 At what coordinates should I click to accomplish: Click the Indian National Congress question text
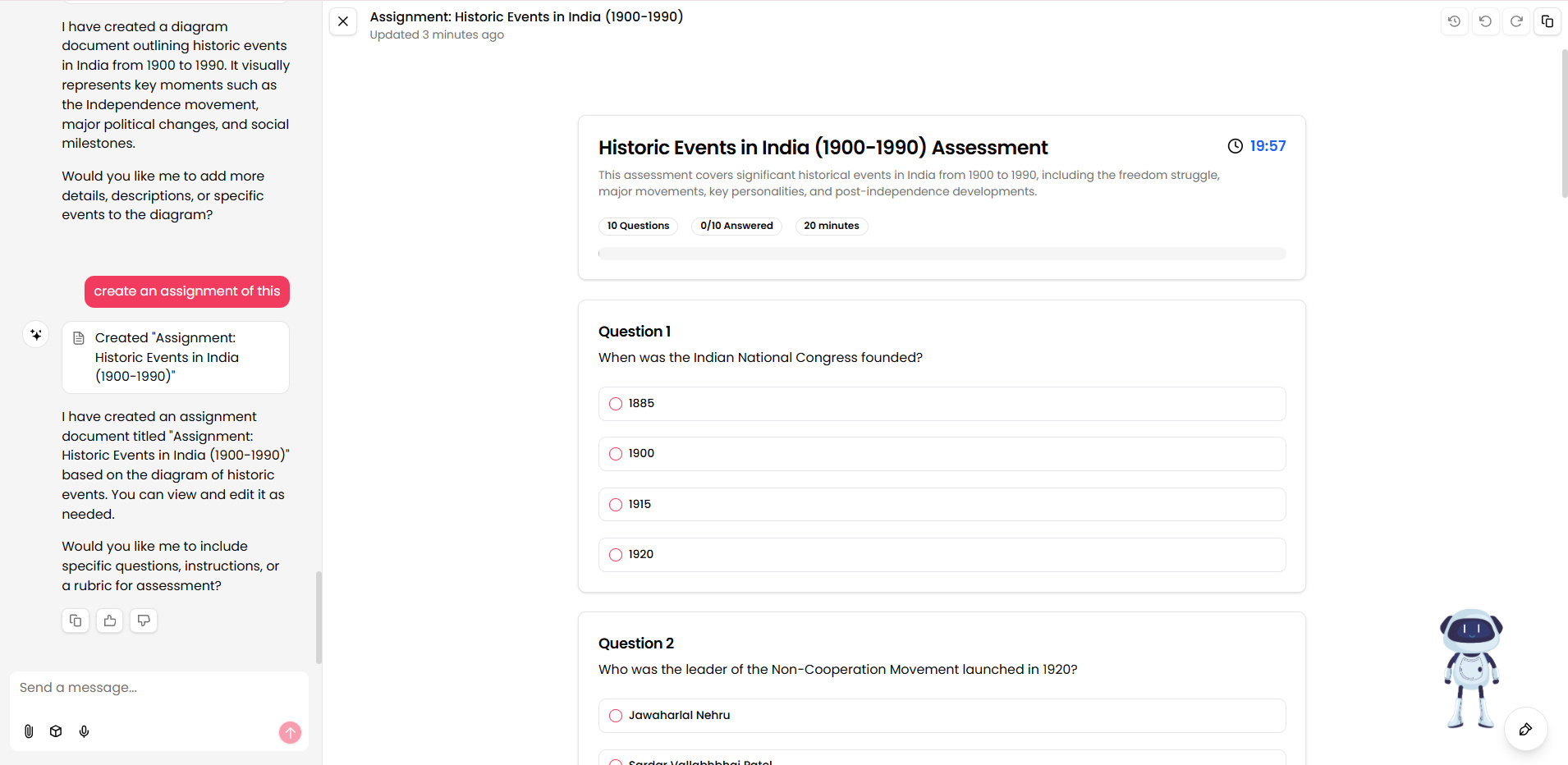point(760,358)
